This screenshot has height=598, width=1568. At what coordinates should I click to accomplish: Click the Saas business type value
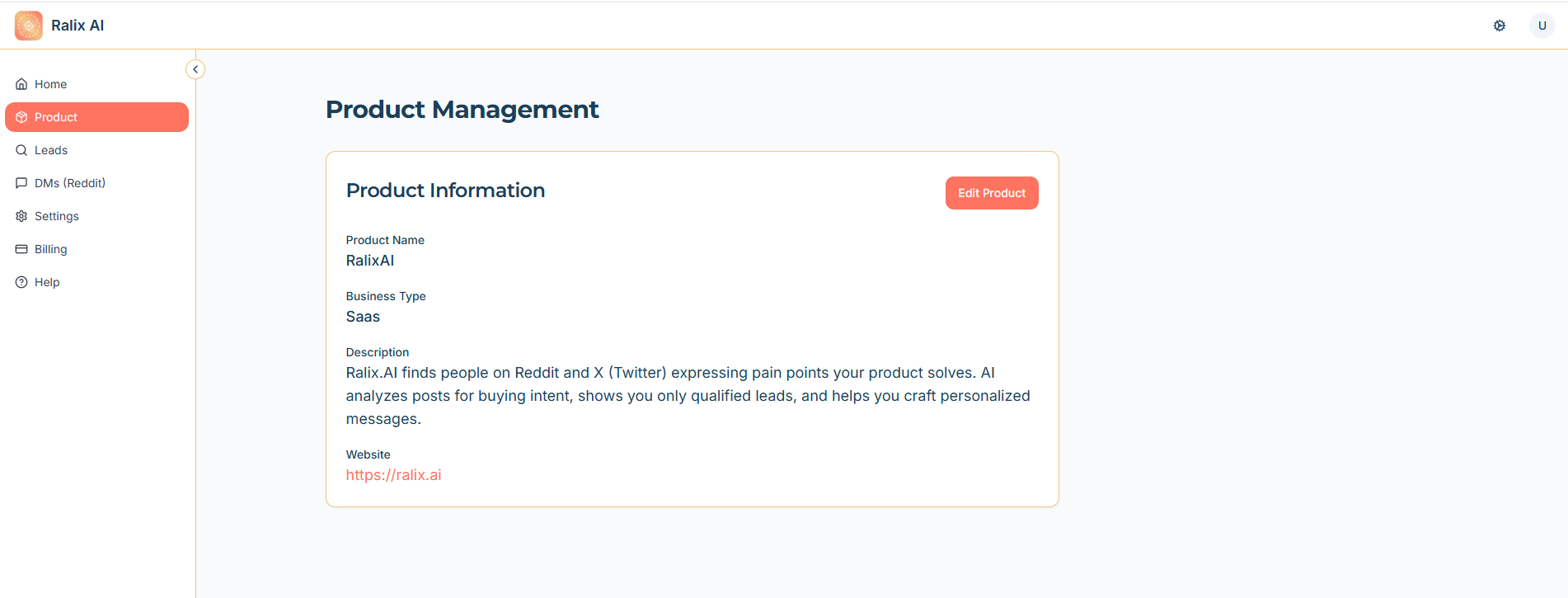(363, 317)
